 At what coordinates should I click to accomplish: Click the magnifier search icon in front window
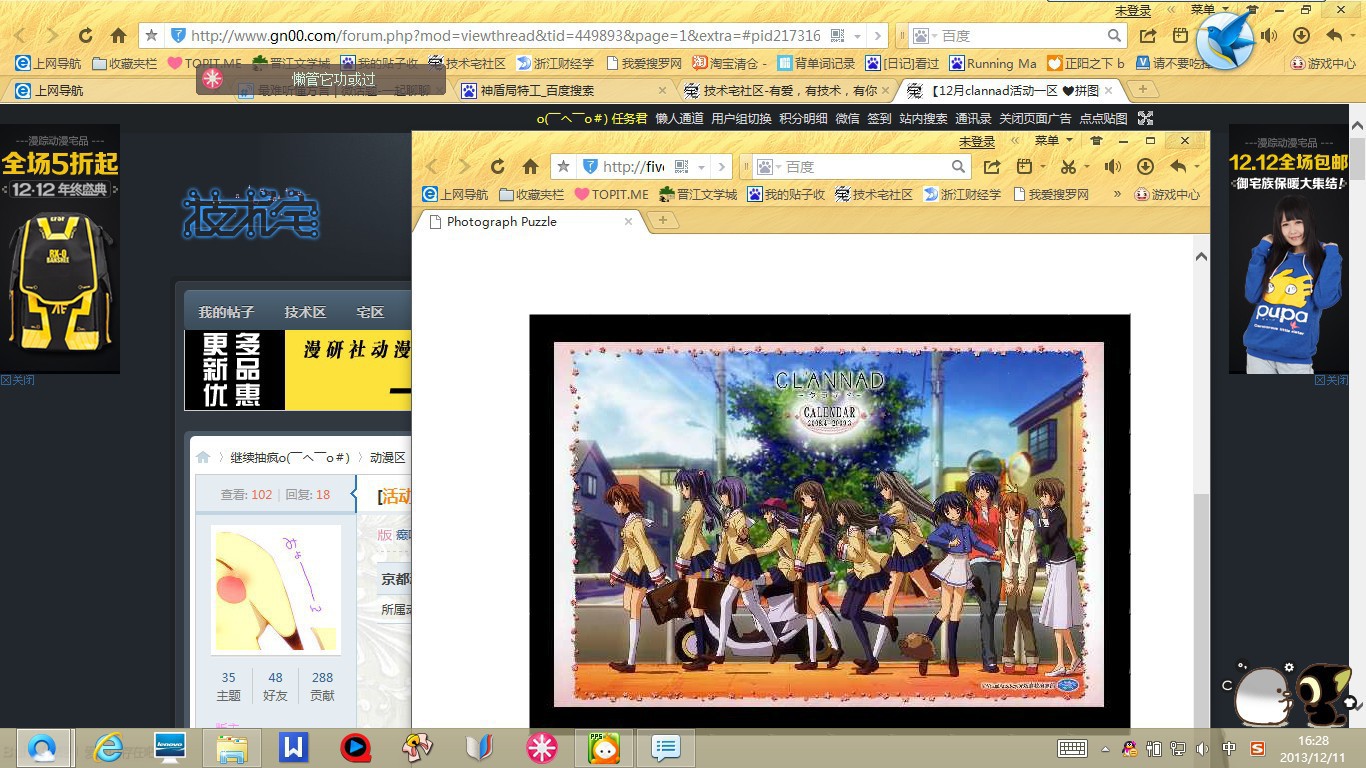(x=958, y=167)
